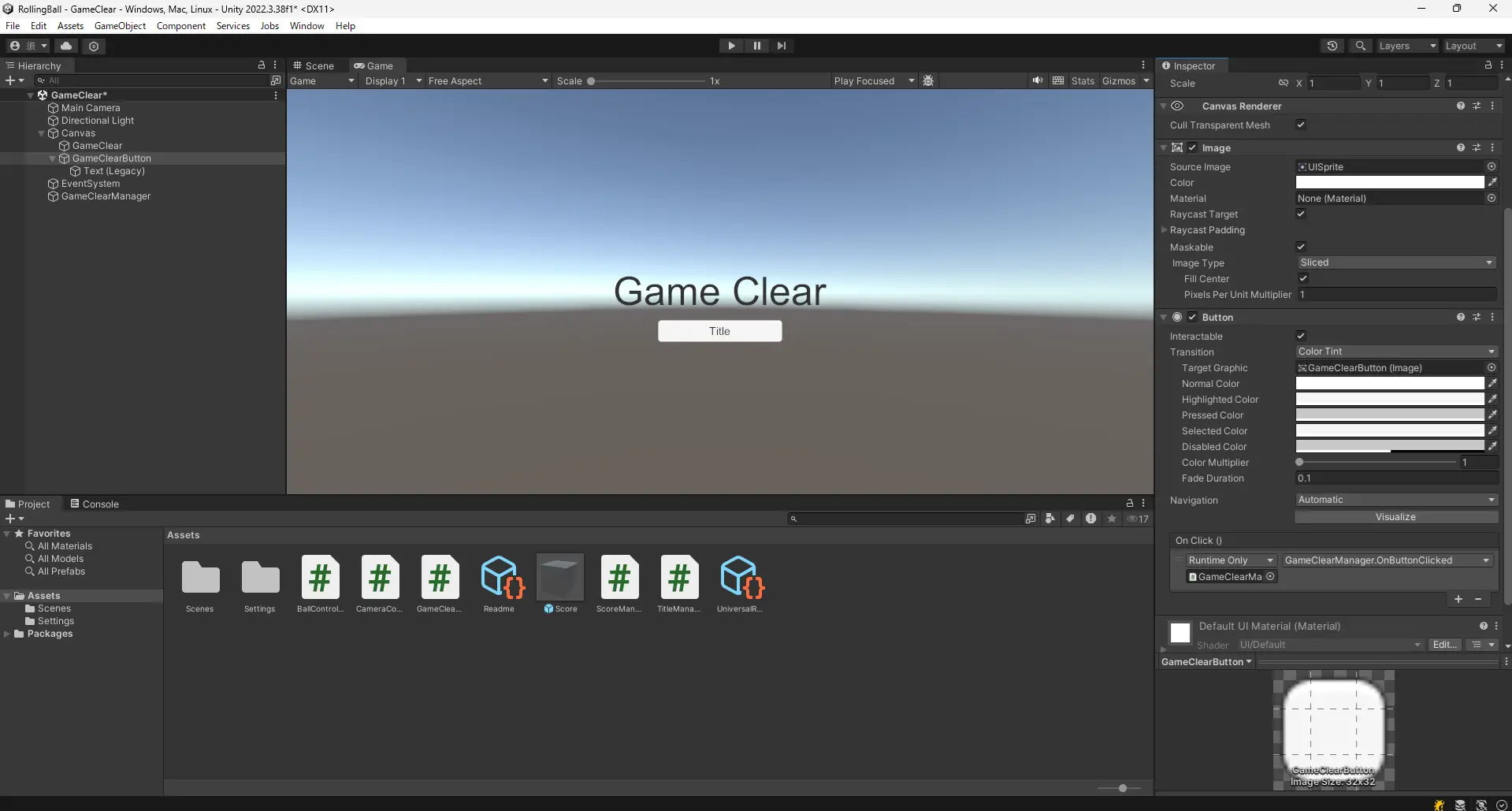Click the Pressed Color swatch
The width and height of the screenshot is (1512, 811).
coord(1389,415)
